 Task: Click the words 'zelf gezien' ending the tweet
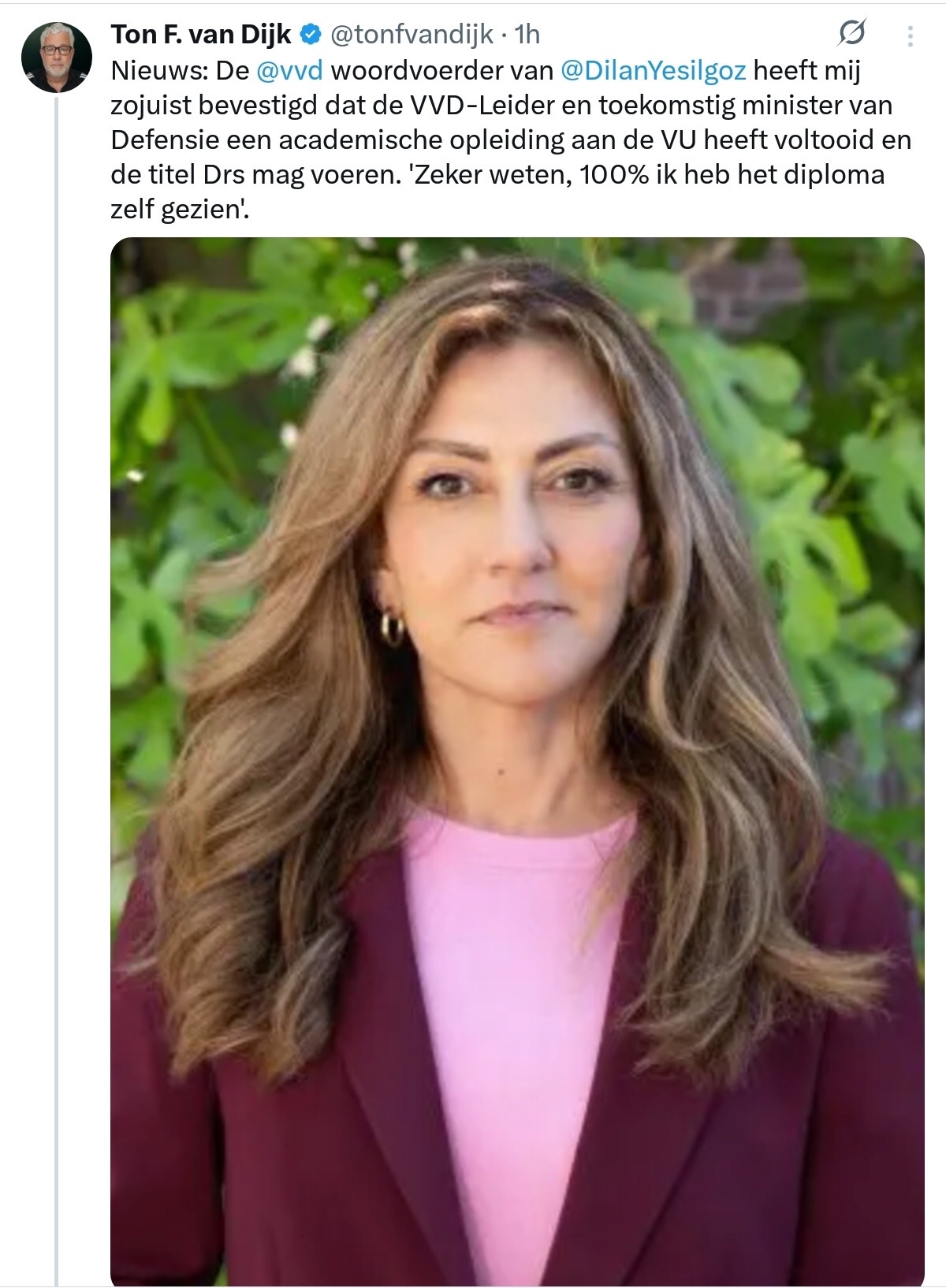(x=178, y=209)
